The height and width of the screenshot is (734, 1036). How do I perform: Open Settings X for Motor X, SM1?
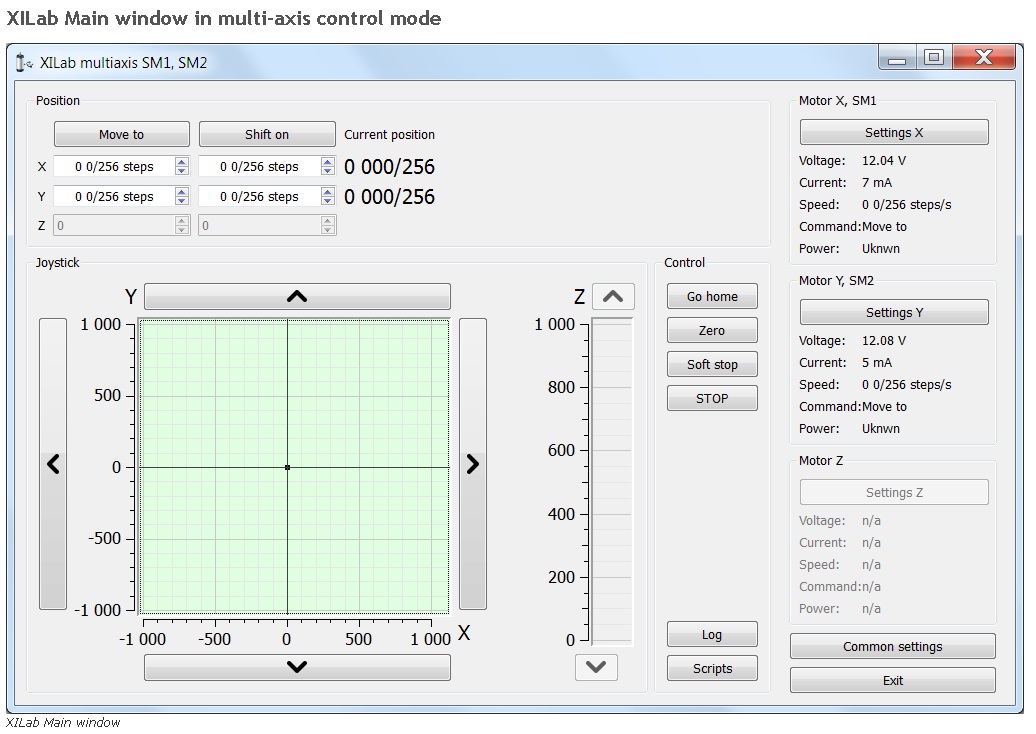[x=893, y=131]
